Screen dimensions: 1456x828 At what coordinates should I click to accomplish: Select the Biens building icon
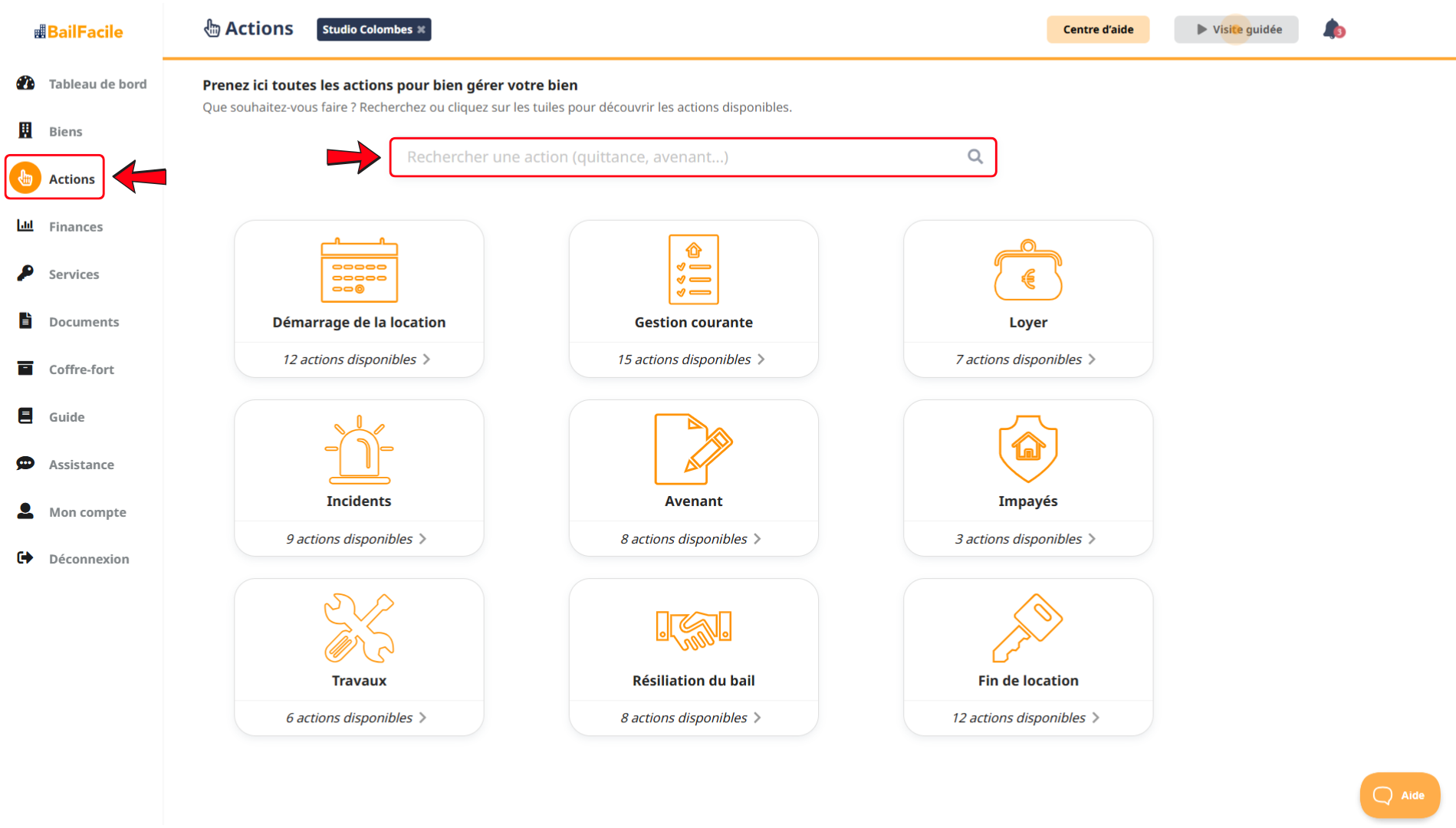point(25,131)
